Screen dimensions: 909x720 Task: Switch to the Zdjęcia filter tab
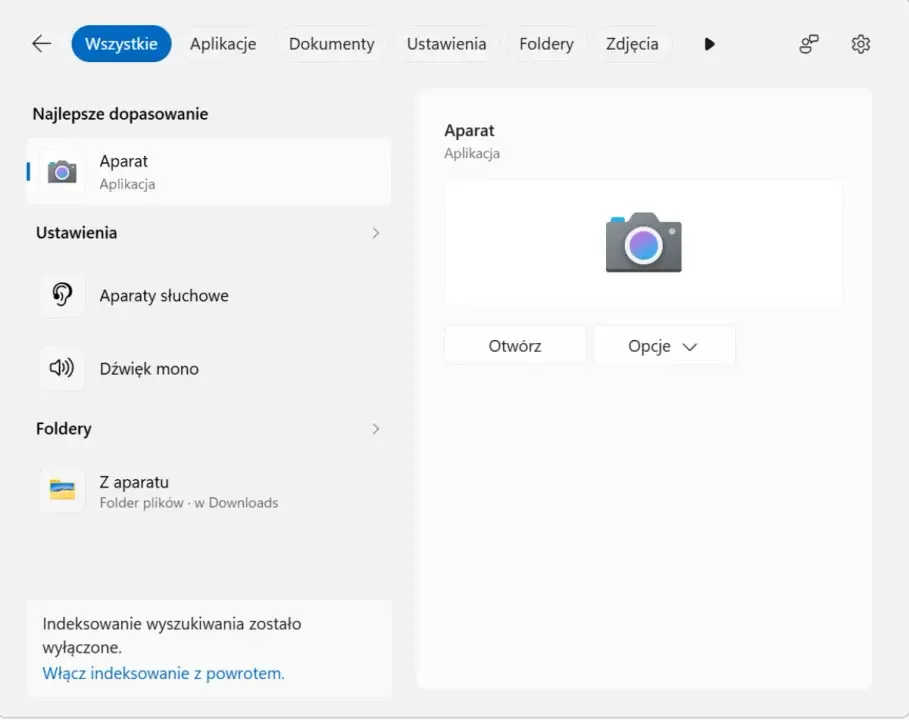[x=632, y=44]
